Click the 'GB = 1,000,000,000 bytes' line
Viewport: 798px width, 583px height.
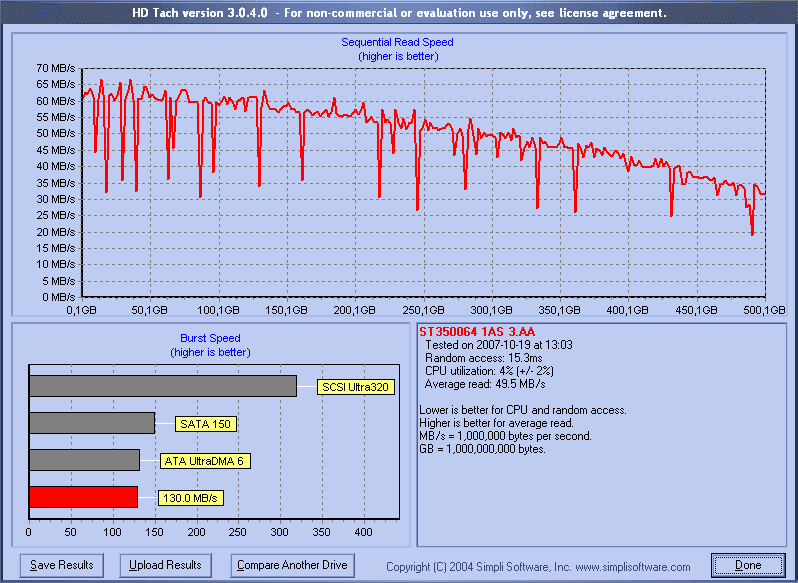[x=482, y=449]
